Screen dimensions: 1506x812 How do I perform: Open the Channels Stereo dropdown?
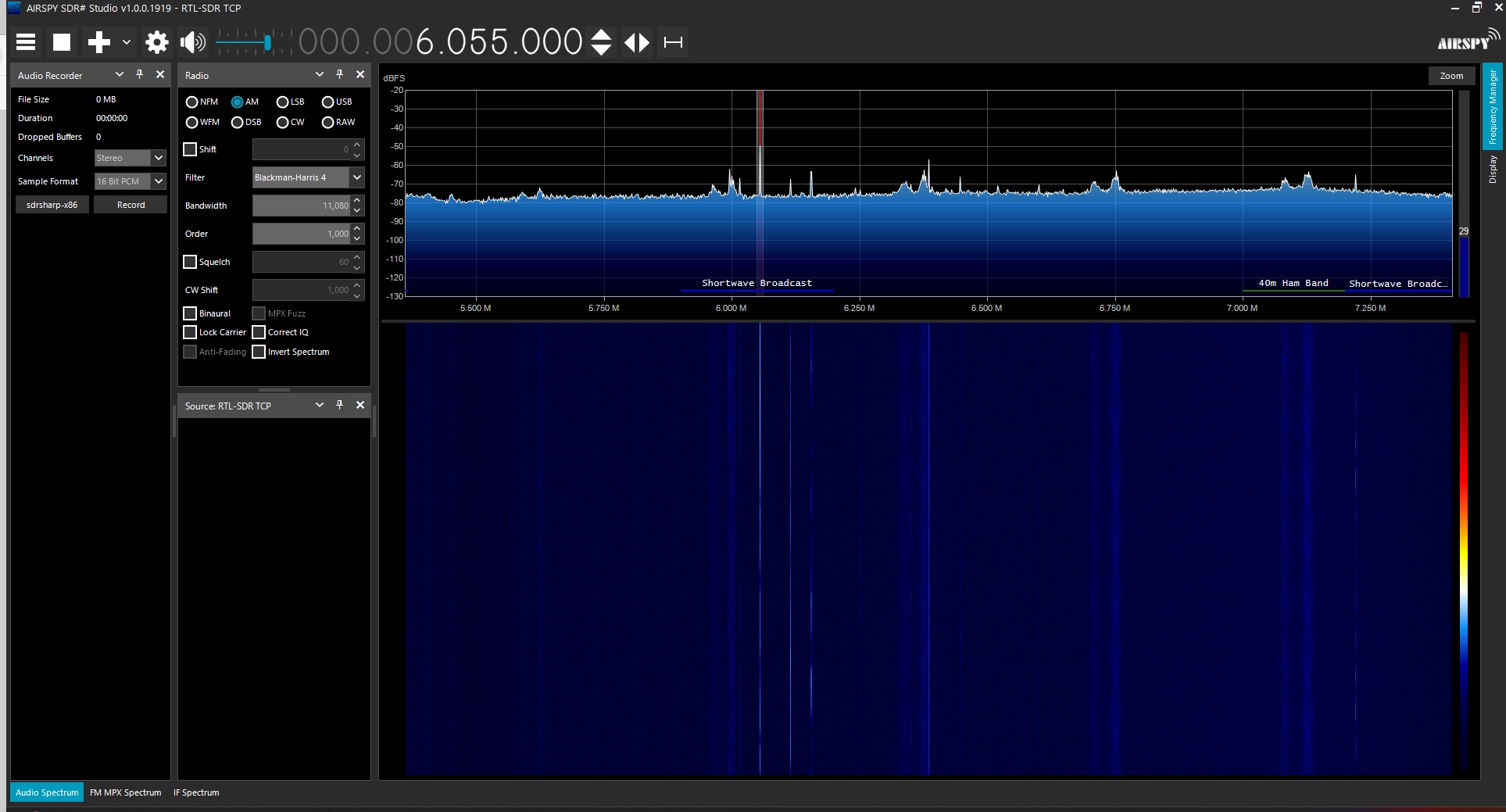[x=130, y=158]
